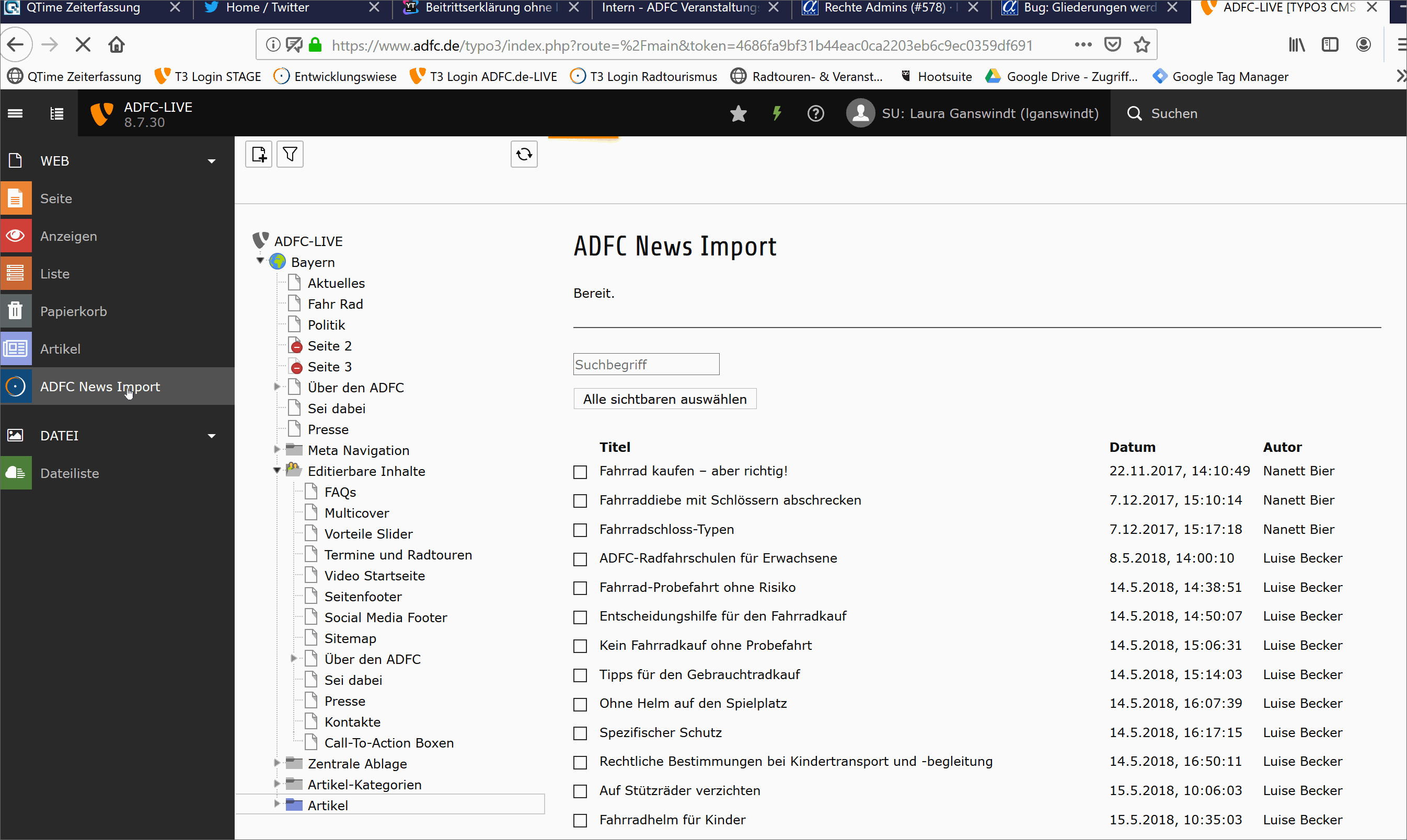Click 'Alle sichtbaren auswählen' button
Image resolution: width=1407 pixels, height=840 pixels.
pos(665,399)
